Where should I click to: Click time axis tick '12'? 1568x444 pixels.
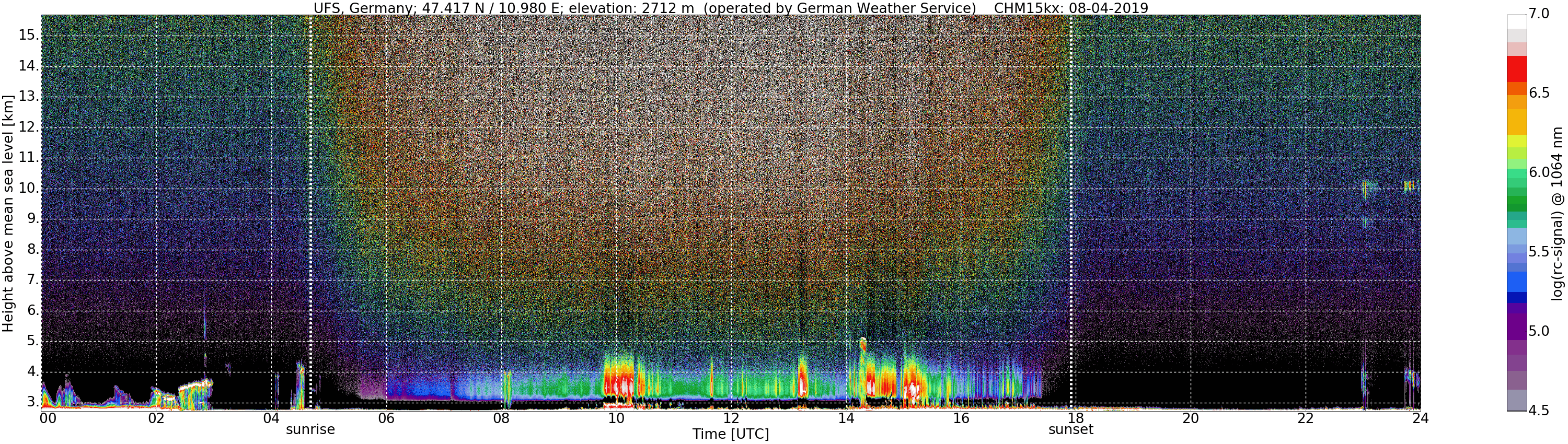[x=731, y=418]
